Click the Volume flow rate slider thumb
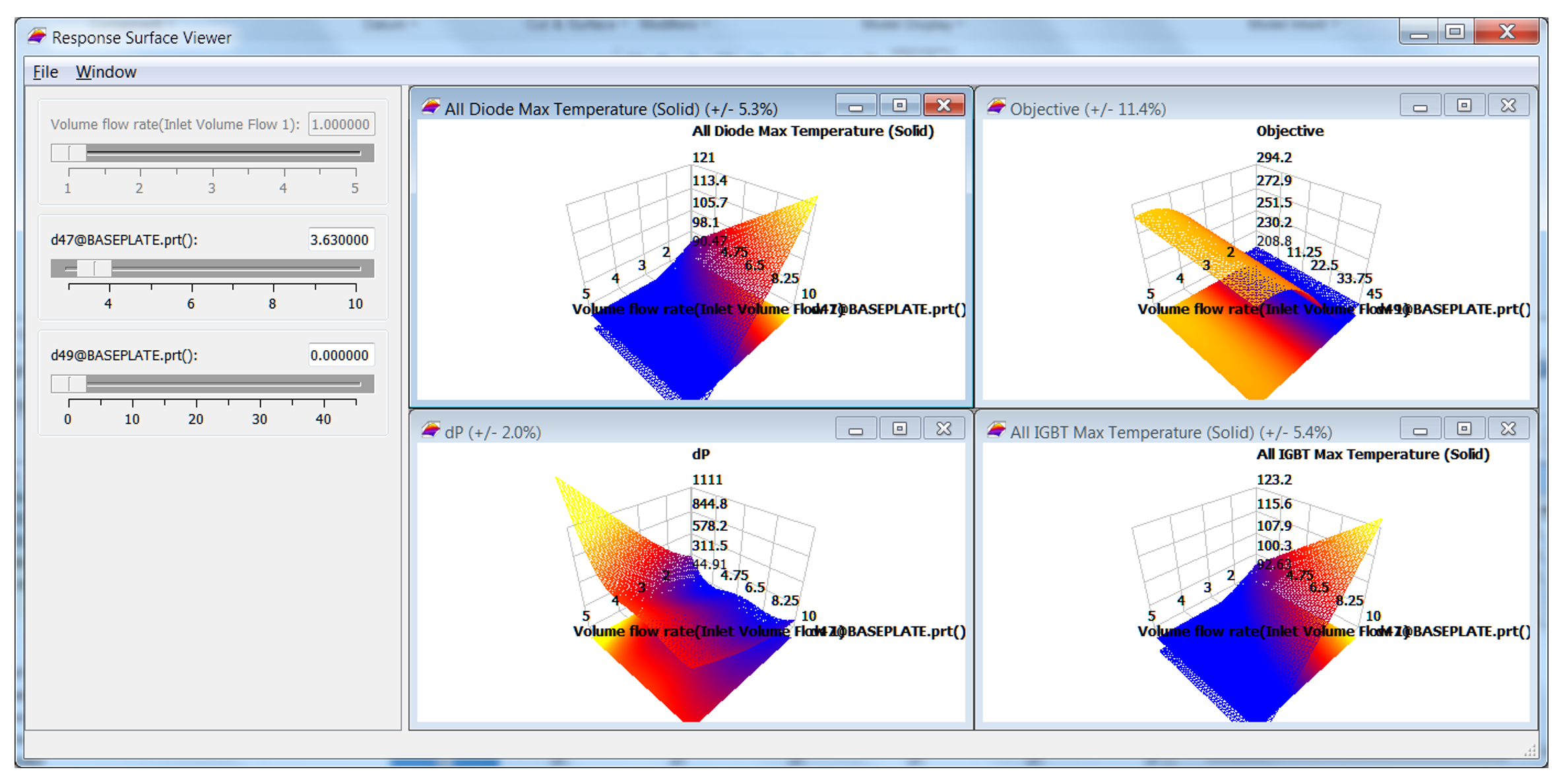Image resolution: width=1565 pixels, height=784 pixels. pos(69,153)
